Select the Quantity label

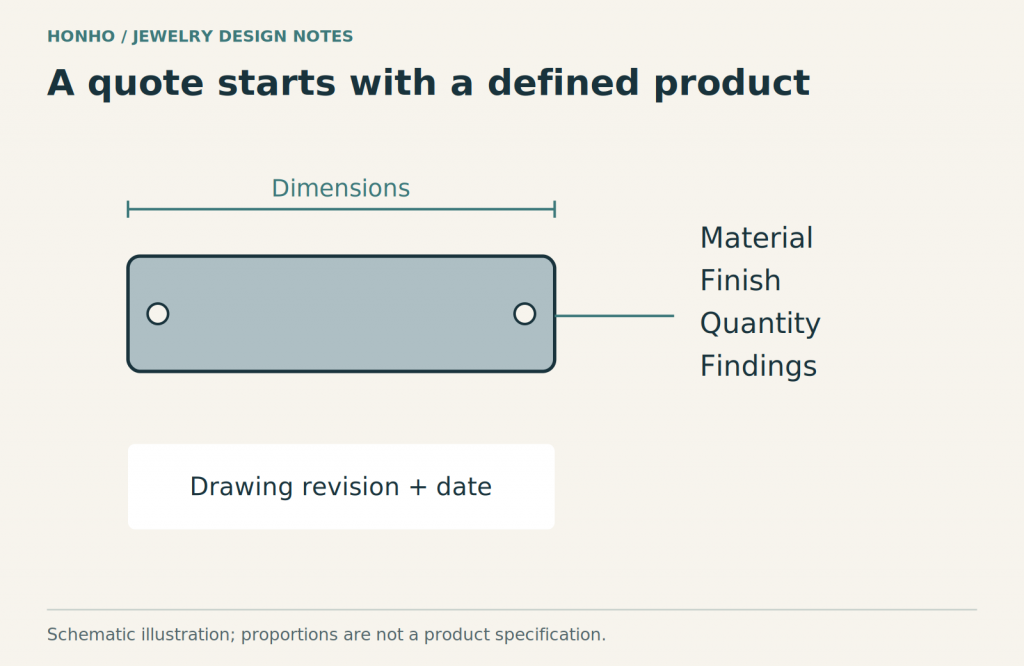coord(760,324)
